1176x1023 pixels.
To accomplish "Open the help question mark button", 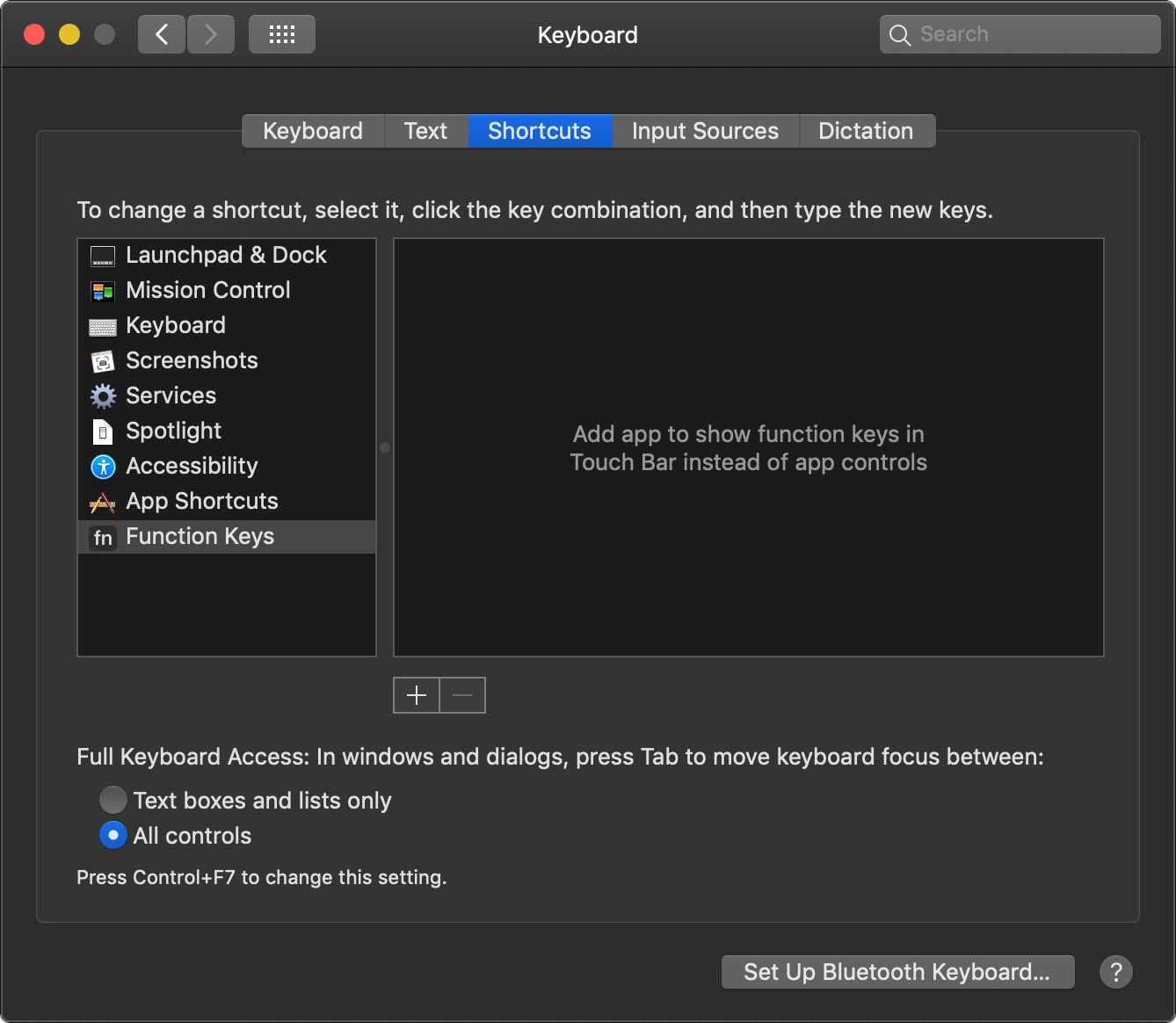I will click(x=1115, y=972).
